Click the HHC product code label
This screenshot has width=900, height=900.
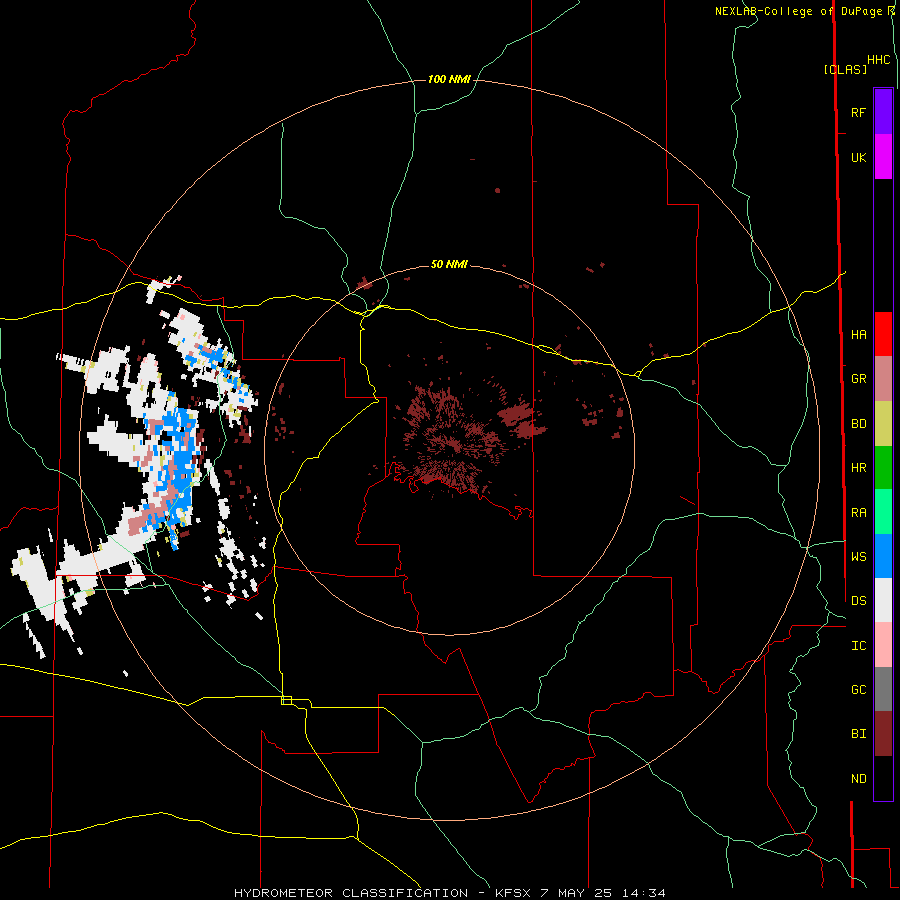[x=878, y=60]
